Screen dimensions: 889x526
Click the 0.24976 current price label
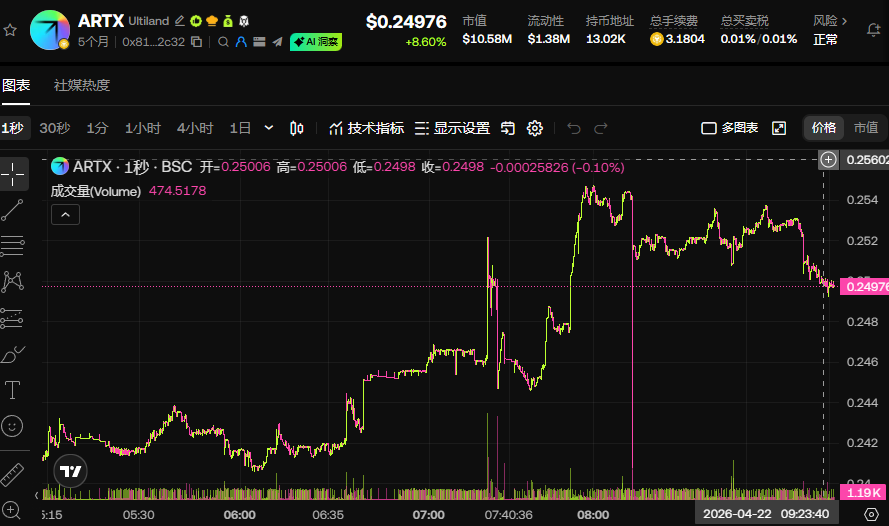pyautogui.click(x=865, y=287)
